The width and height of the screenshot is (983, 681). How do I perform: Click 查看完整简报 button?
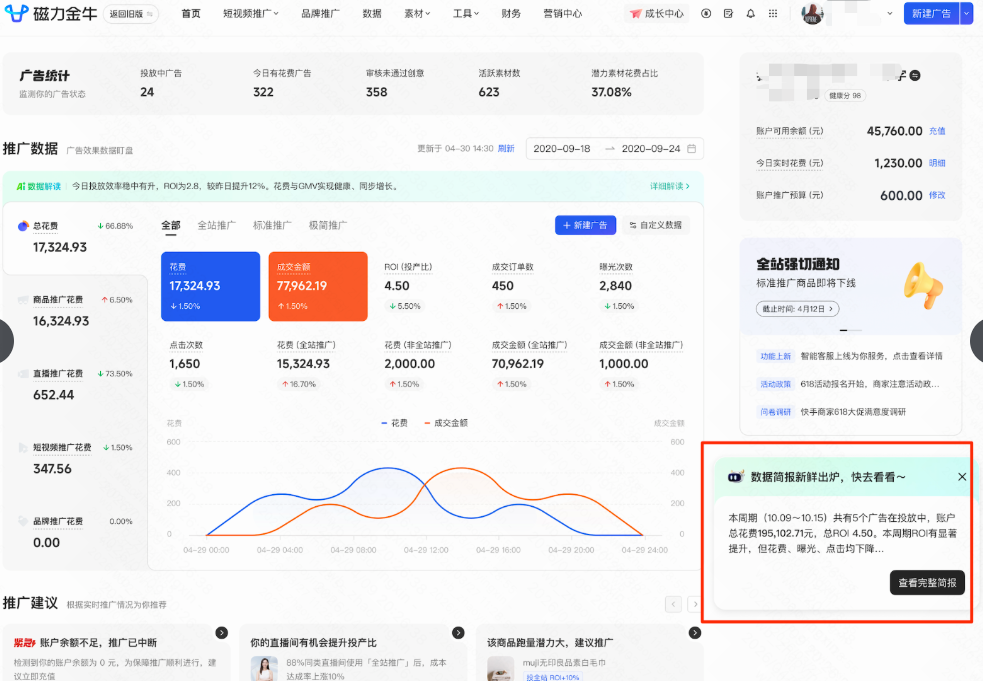[927, 583]
